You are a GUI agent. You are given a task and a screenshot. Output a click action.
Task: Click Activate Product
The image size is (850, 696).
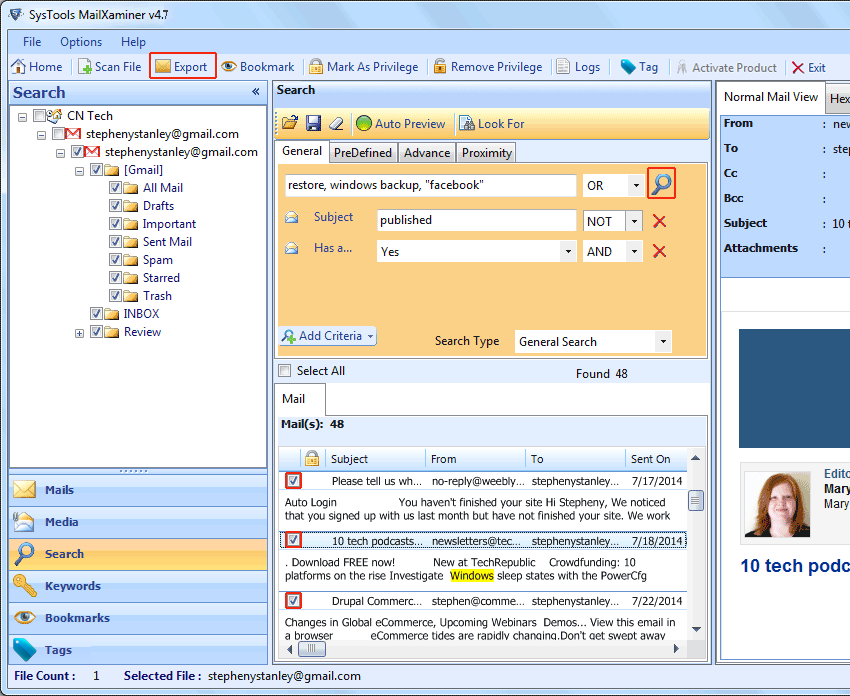726,67
